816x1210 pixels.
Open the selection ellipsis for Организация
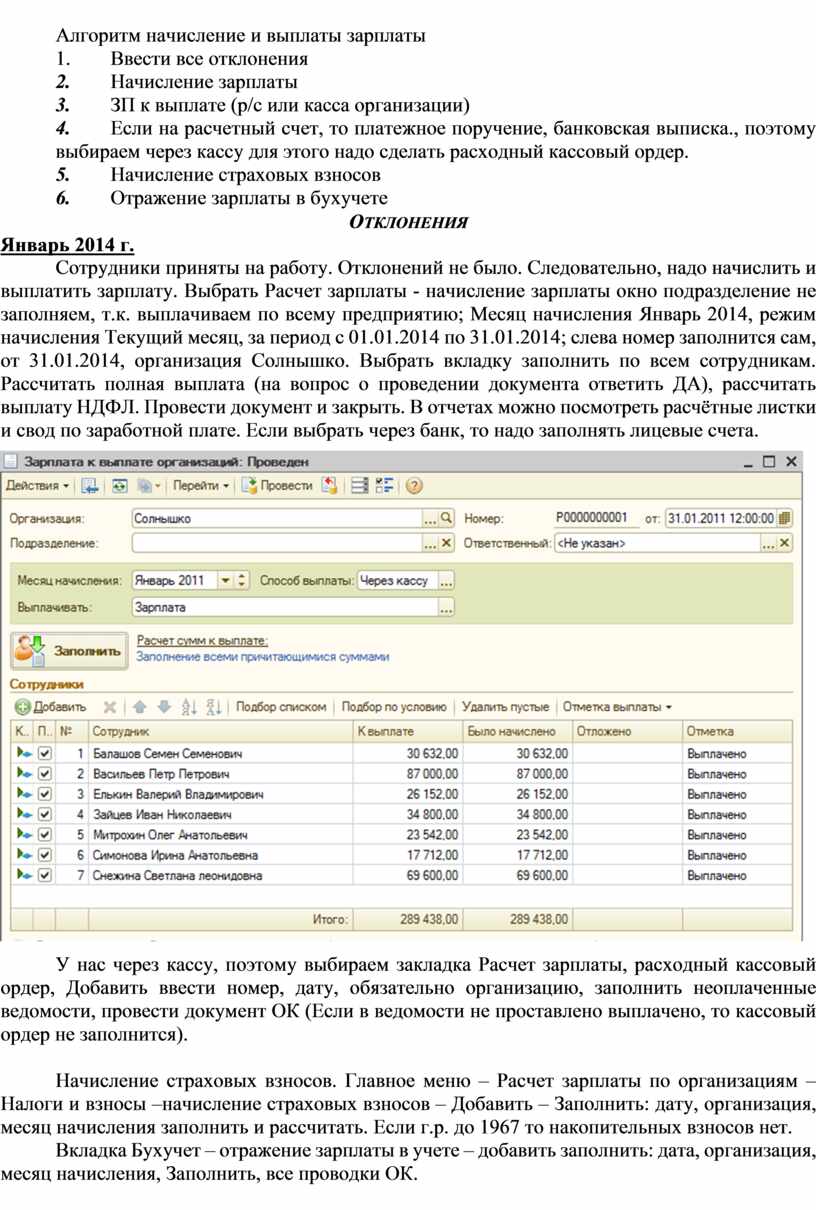point(430,519)
